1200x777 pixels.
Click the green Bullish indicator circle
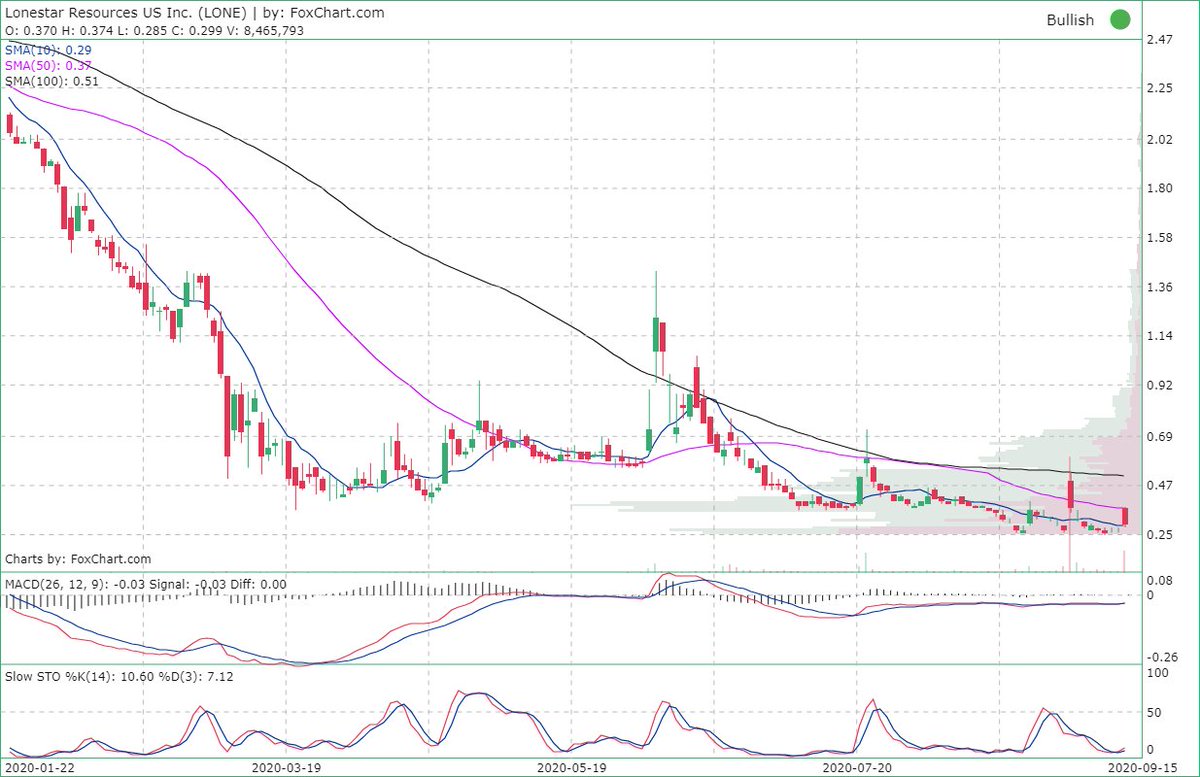(x=1119, y=19)
